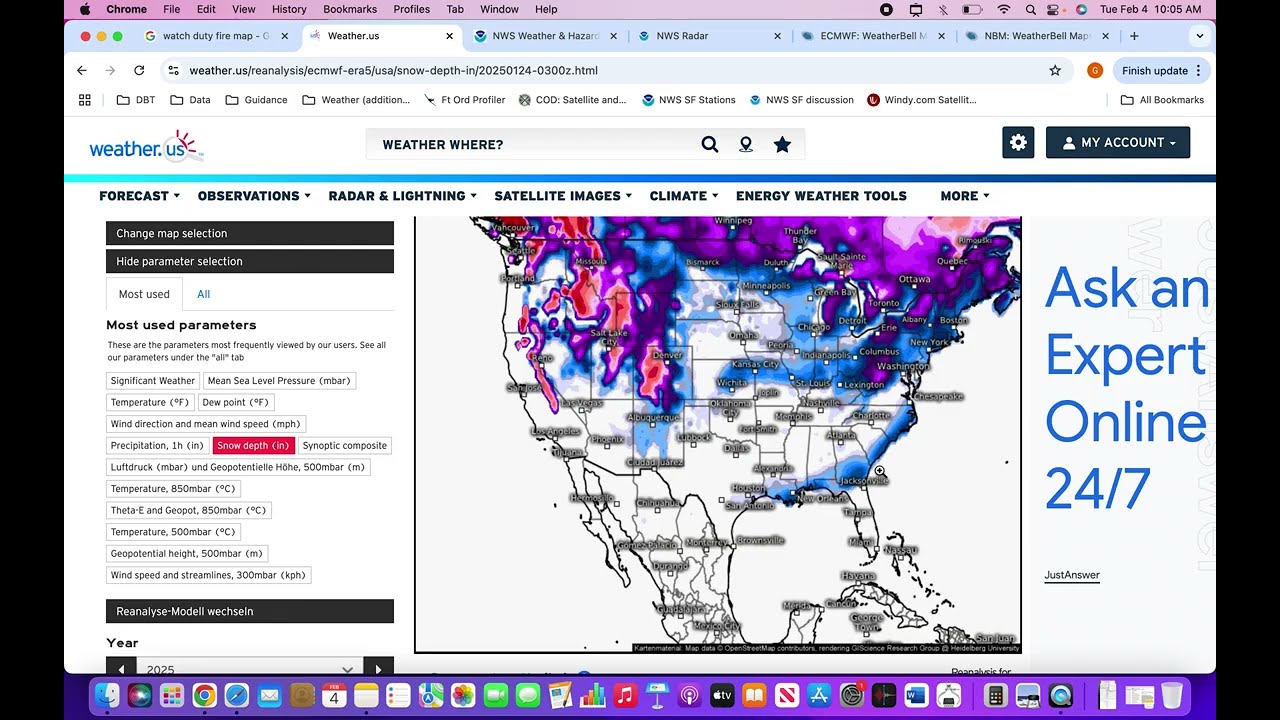Click Hide parameter selection button

click(x=250, y=261)
